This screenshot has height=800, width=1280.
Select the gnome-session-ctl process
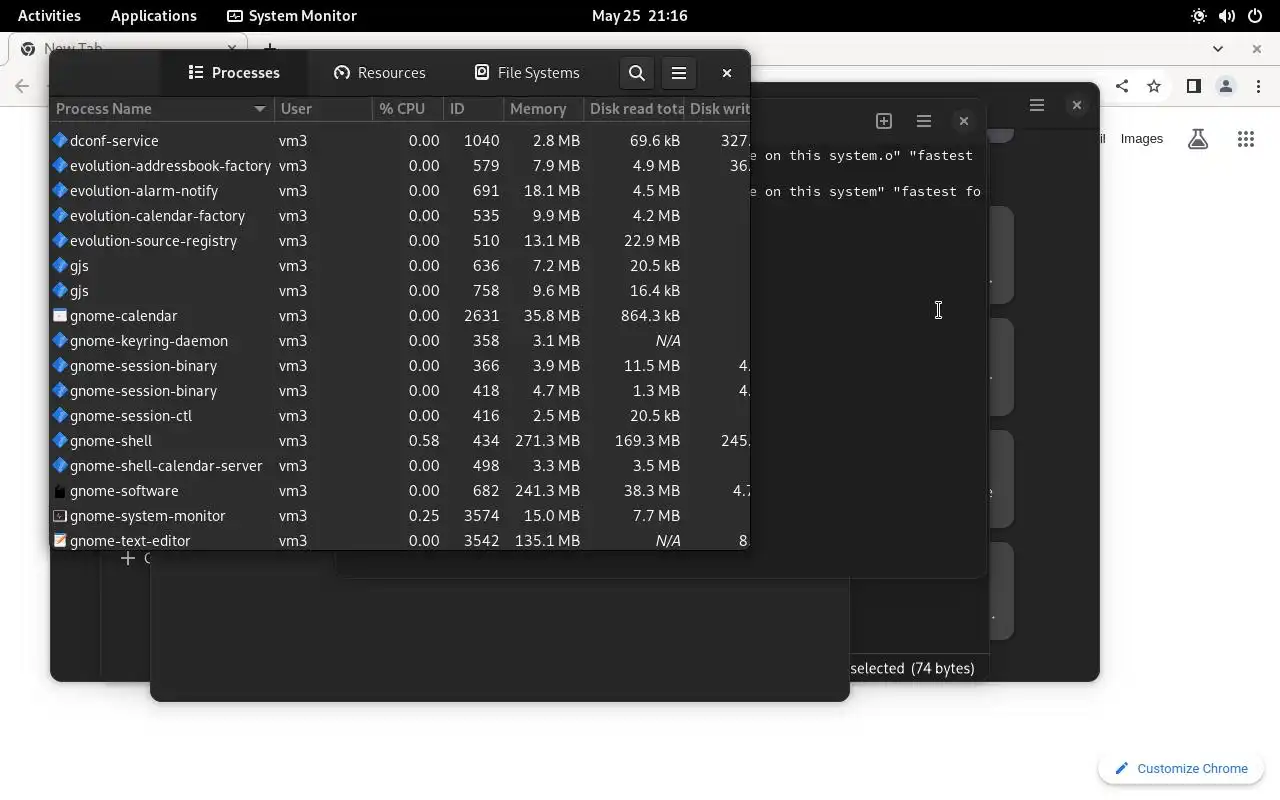coord(400,415)
